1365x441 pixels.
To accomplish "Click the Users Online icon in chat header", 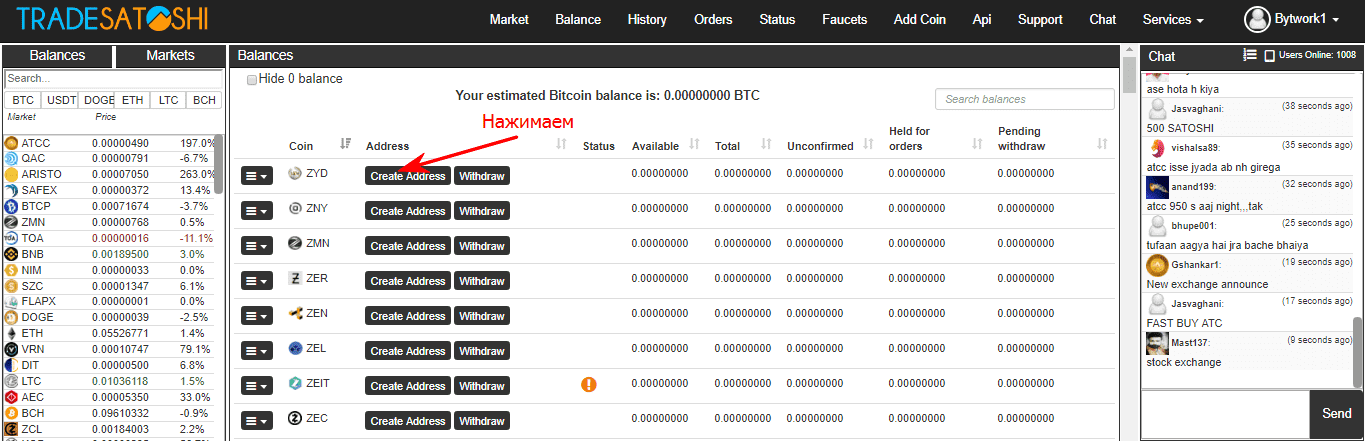I will click(x=1270, y=56).
